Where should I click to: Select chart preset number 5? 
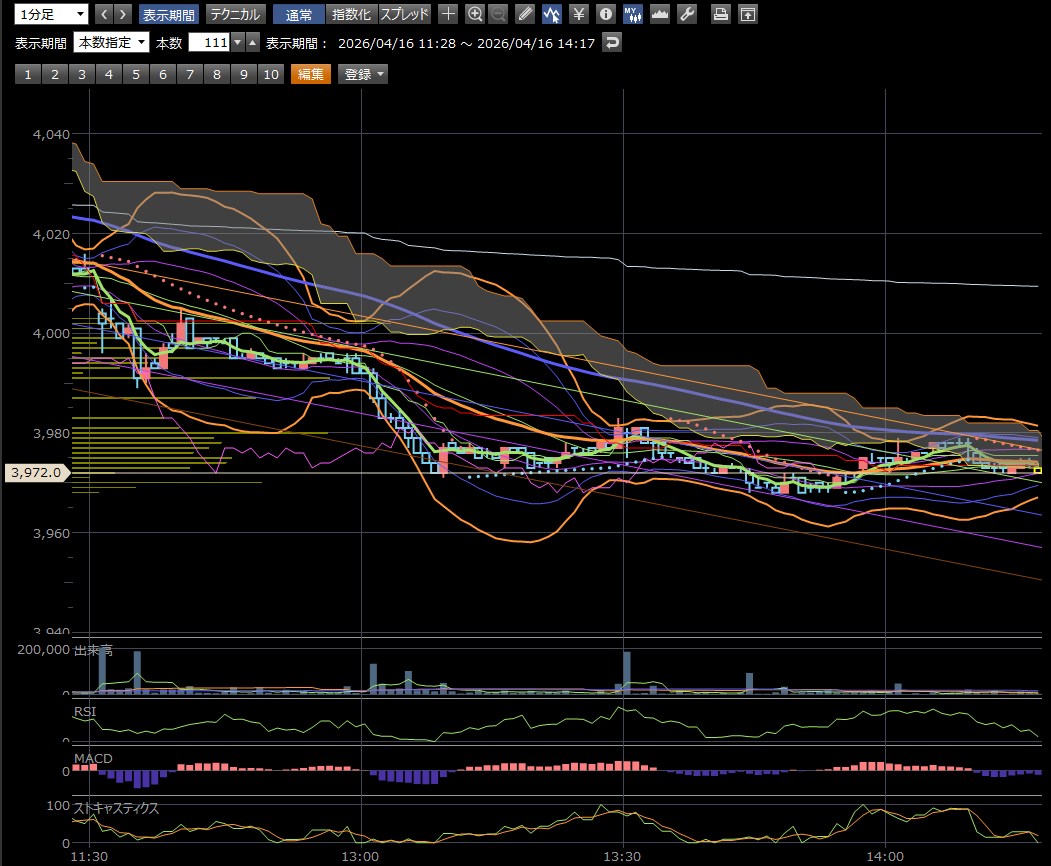click(135, 74)
